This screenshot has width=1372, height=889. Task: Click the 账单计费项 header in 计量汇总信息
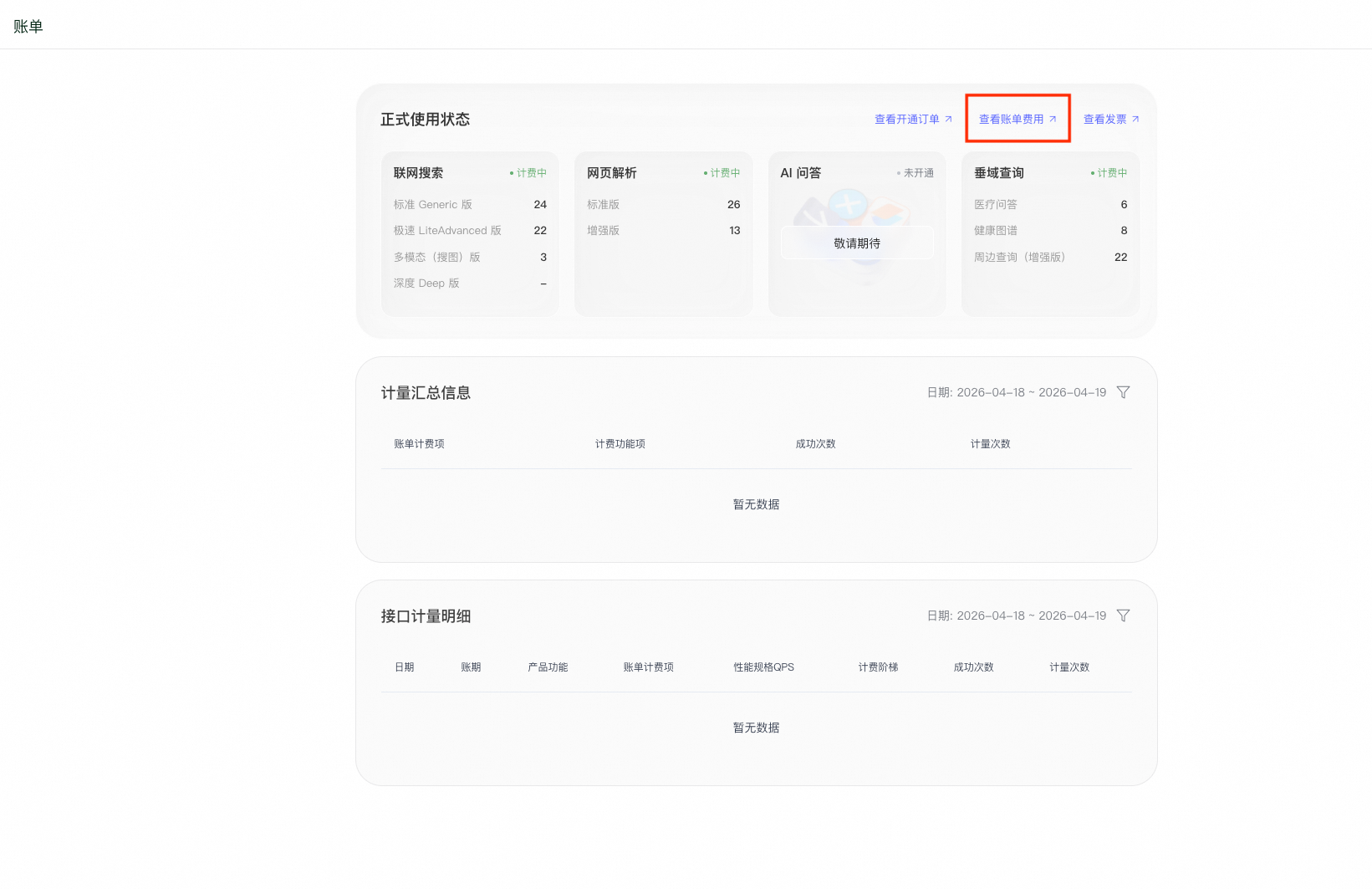point(419,444)
